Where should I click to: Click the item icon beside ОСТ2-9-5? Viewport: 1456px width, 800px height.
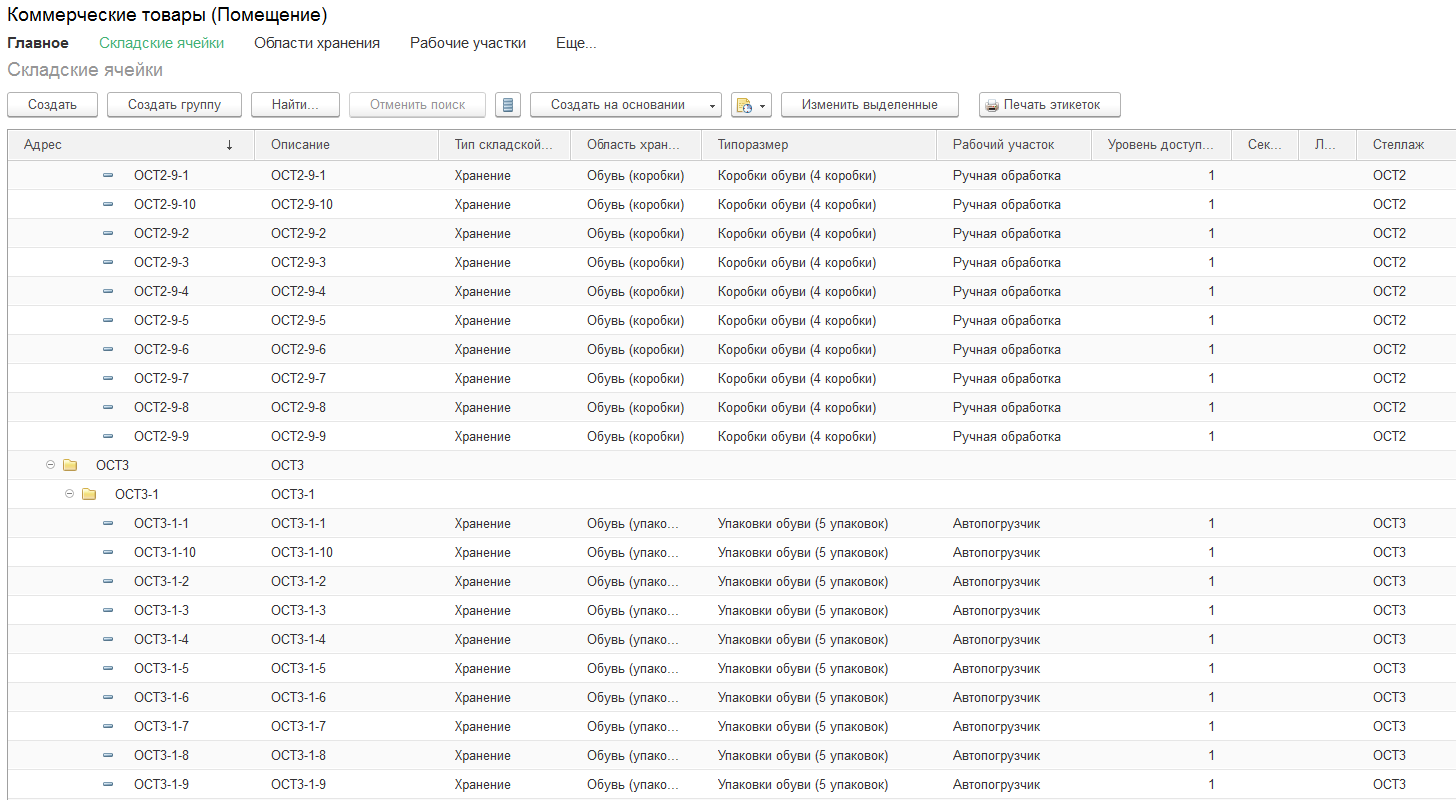point(108,321)
